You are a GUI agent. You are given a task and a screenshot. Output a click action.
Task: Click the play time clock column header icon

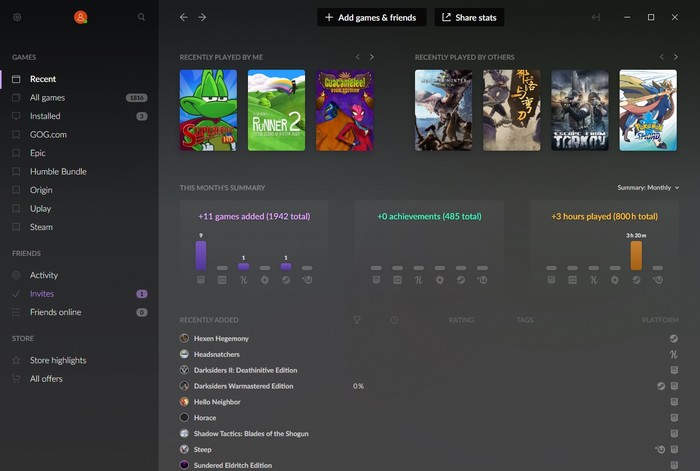pos(395,320)
